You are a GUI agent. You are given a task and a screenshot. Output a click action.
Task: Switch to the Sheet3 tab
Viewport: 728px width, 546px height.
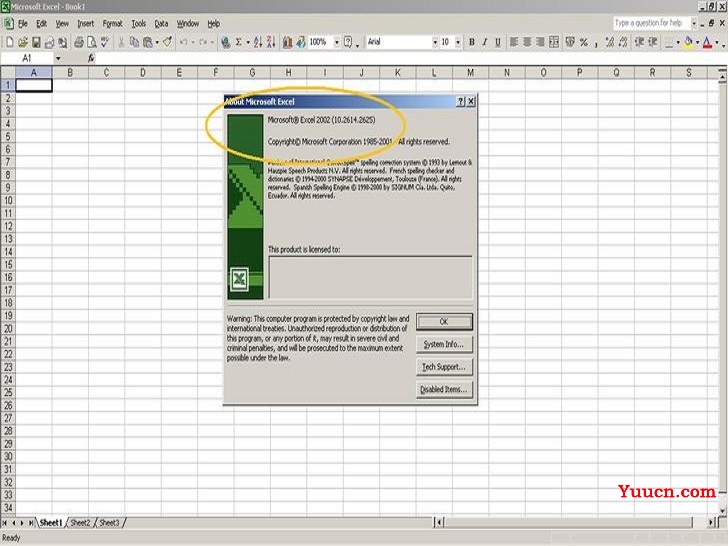109,523
